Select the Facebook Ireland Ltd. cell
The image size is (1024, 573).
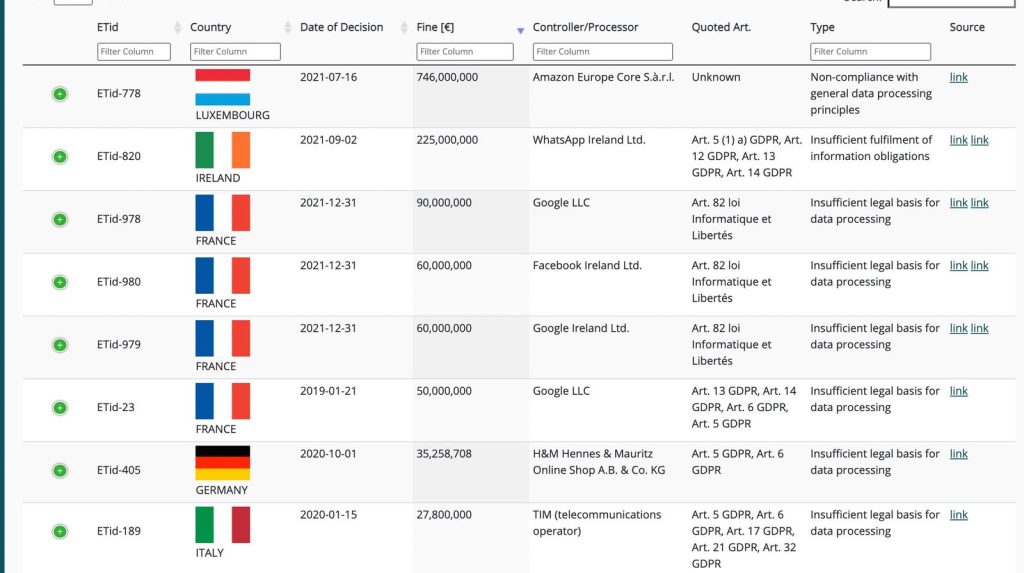tap(587, 265)
